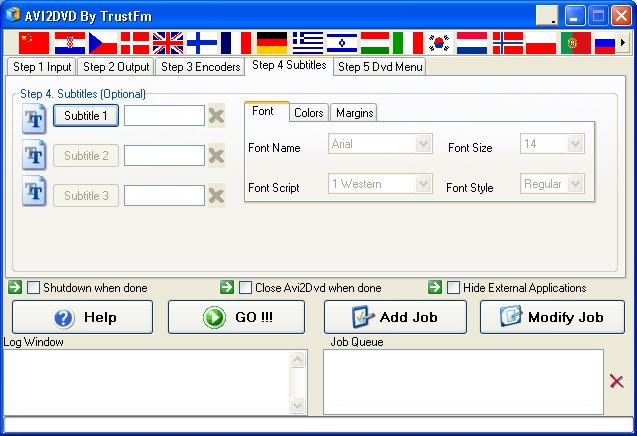Choose the Czech flag language
The height and width of the screenshot is (436, 637).
103,43
